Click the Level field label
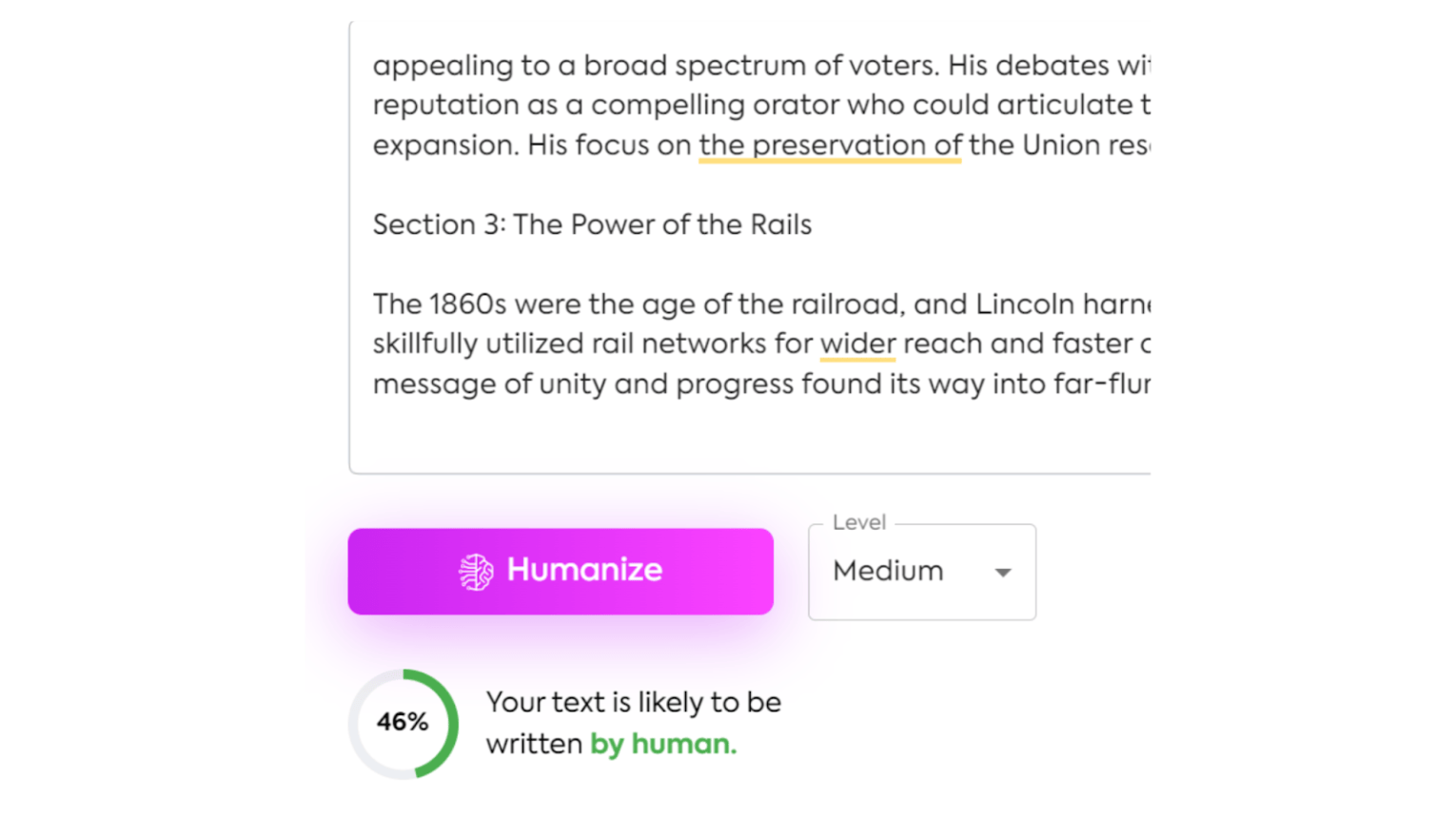Viewport: 1456px width, 819px height. [x=858, y=521]
